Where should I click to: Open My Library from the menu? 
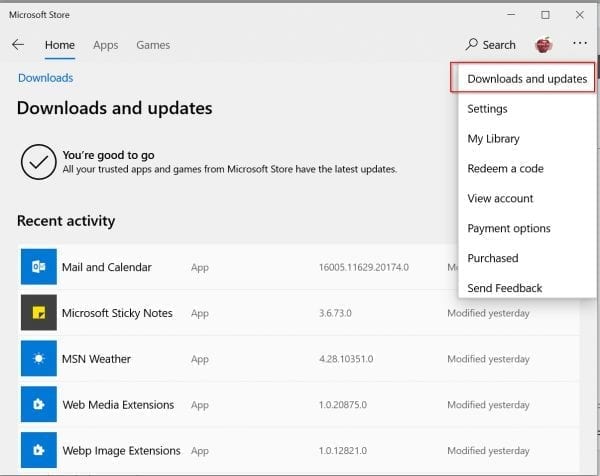(493, 139)
